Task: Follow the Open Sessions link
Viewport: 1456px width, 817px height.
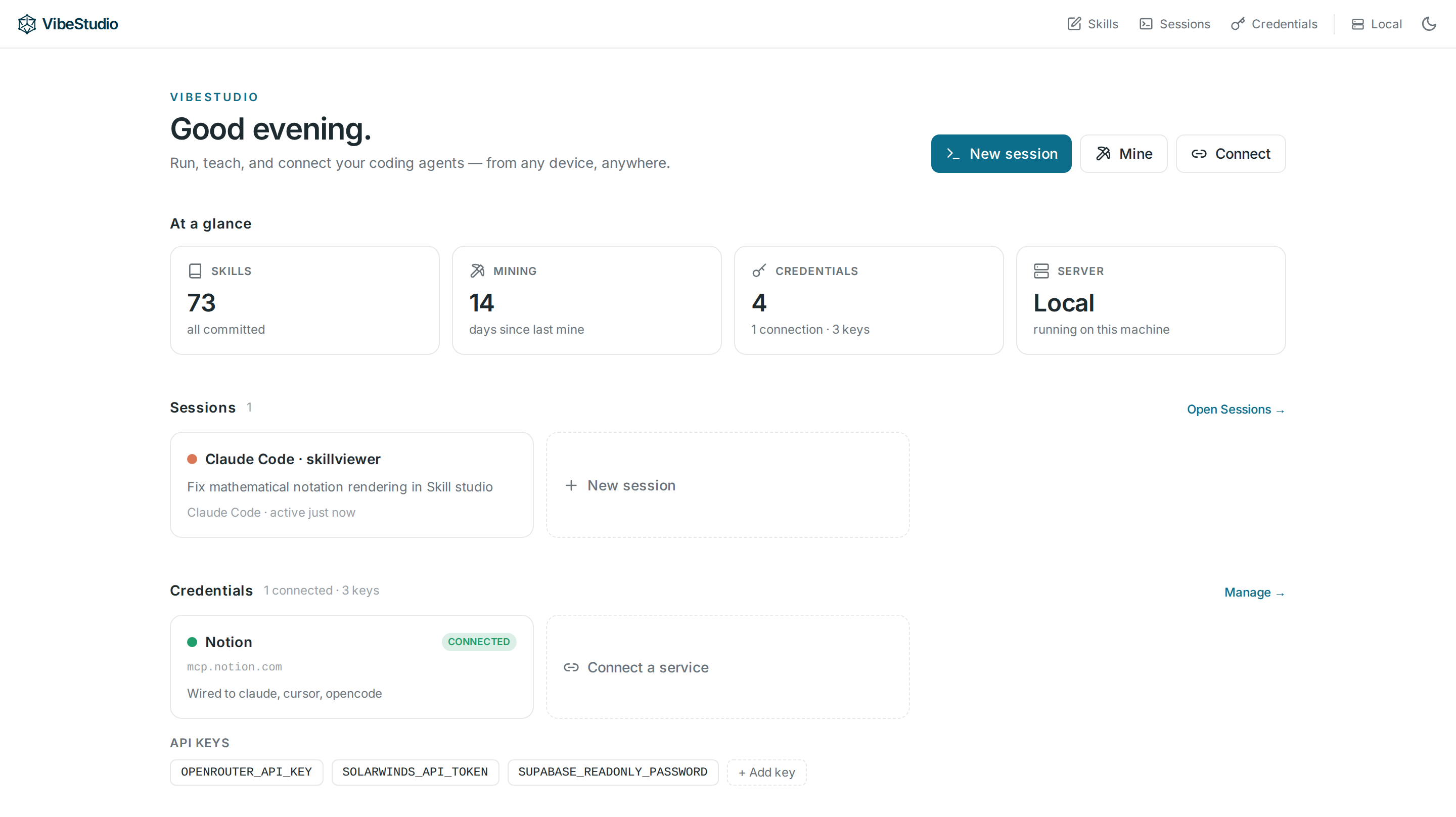Action: pyautogui.click(x=1236, y=410)
